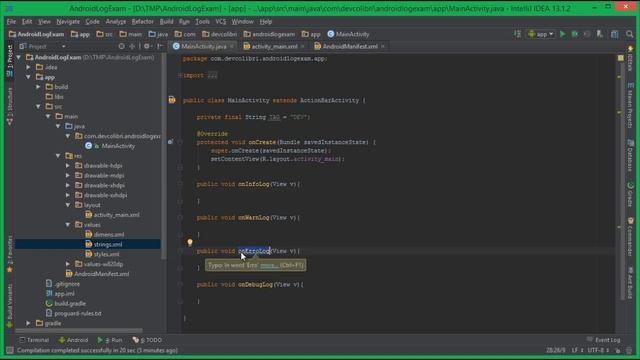
Task: Open the app run configuration dropdown
Action: (541, 34)
